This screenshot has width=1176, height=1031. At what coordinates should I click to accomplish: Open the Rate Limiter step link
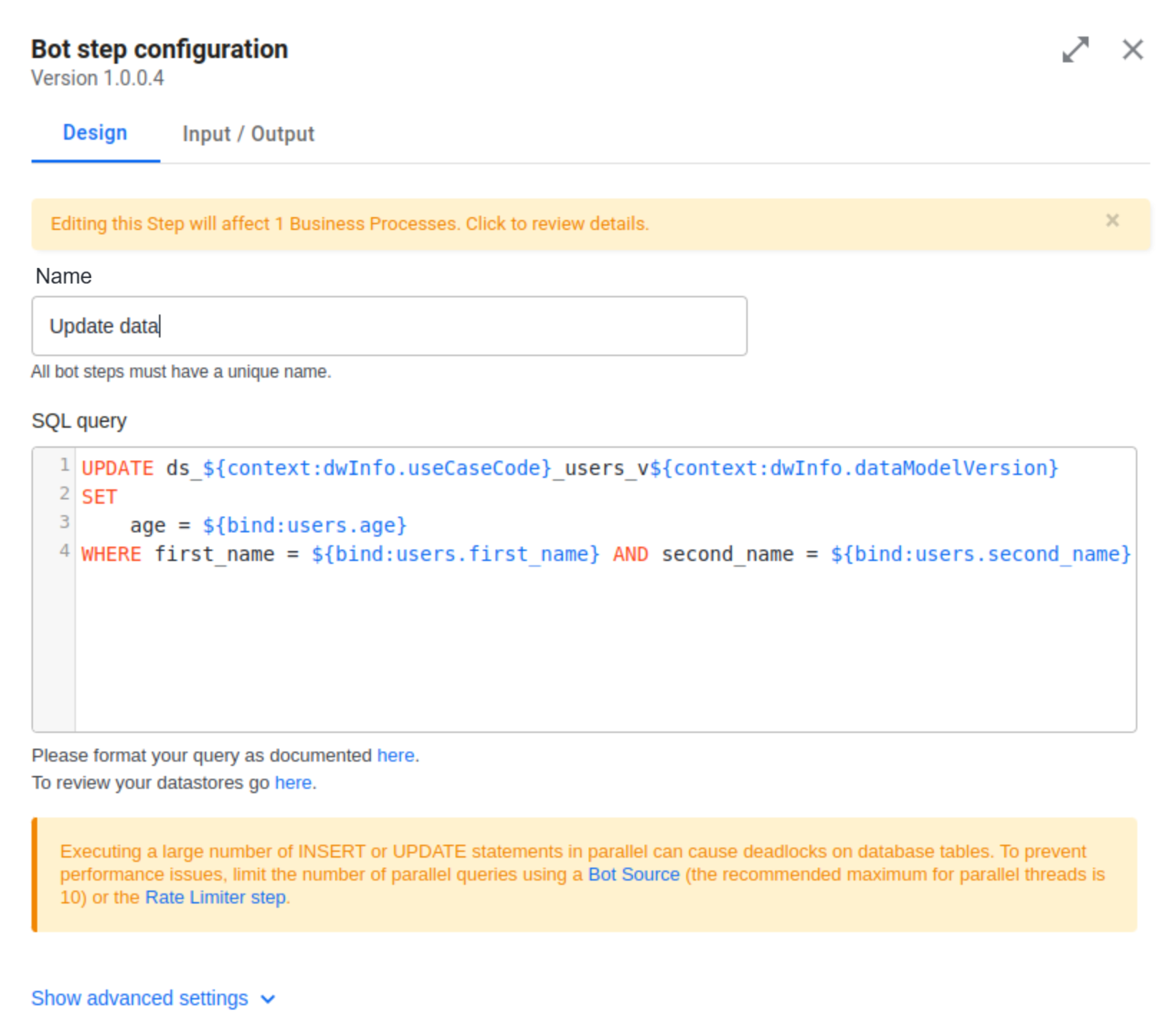point(216,897)
